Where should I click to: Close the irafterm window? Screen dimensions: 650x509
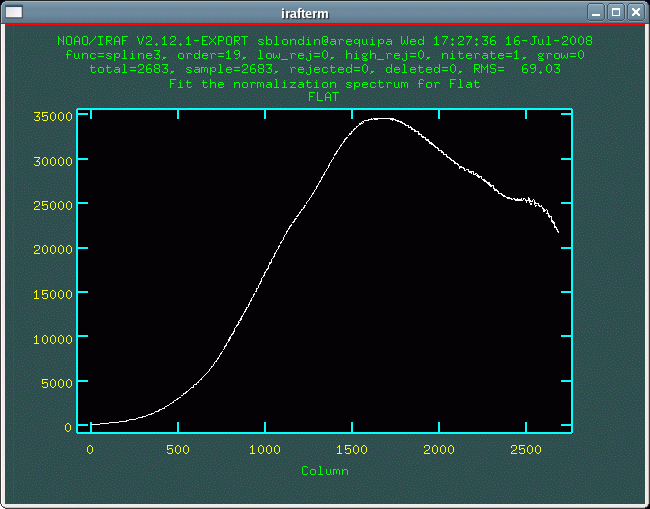636,12
